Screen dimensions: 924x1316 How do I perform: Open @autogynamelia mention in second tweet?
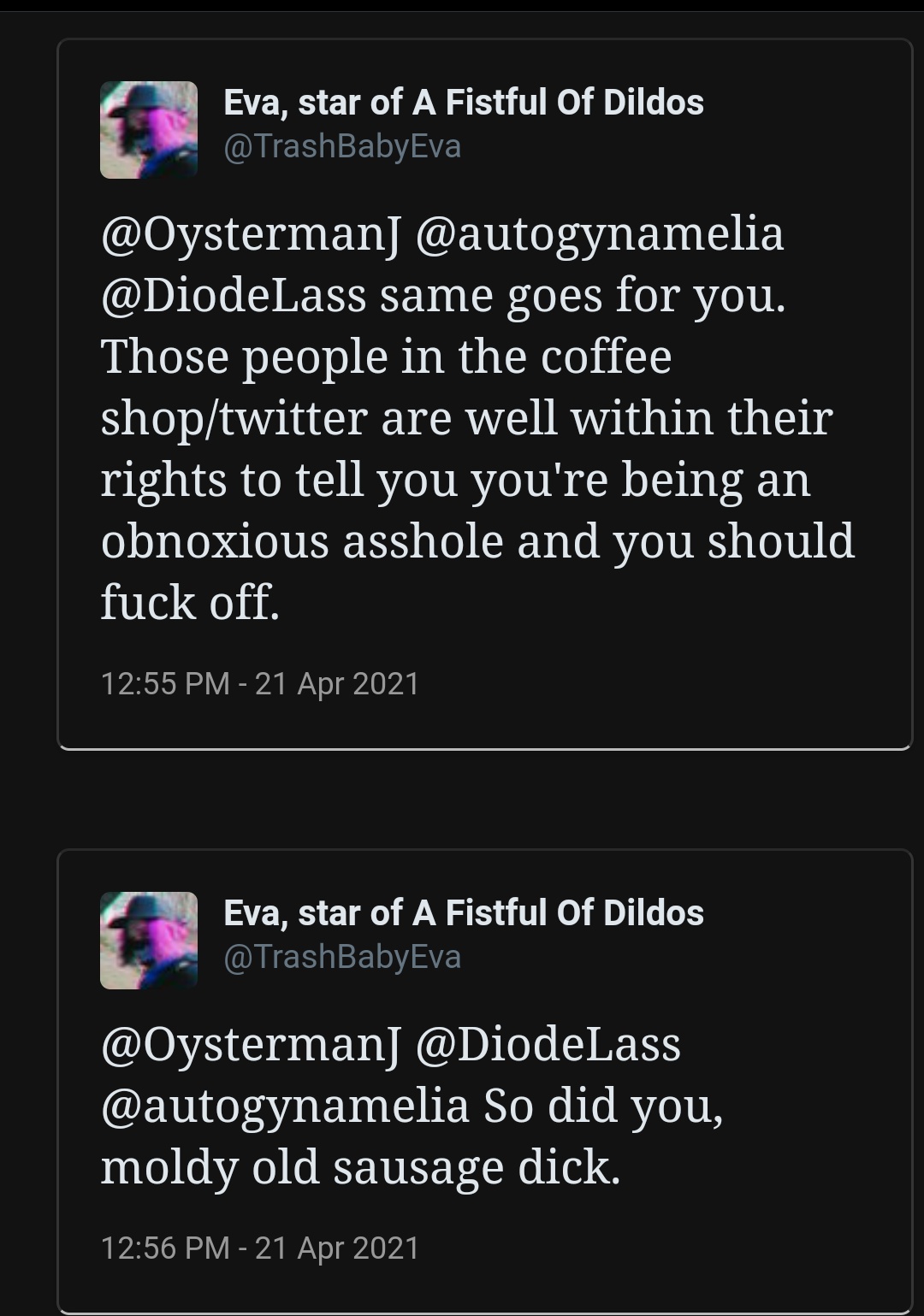coord(285,1107)
